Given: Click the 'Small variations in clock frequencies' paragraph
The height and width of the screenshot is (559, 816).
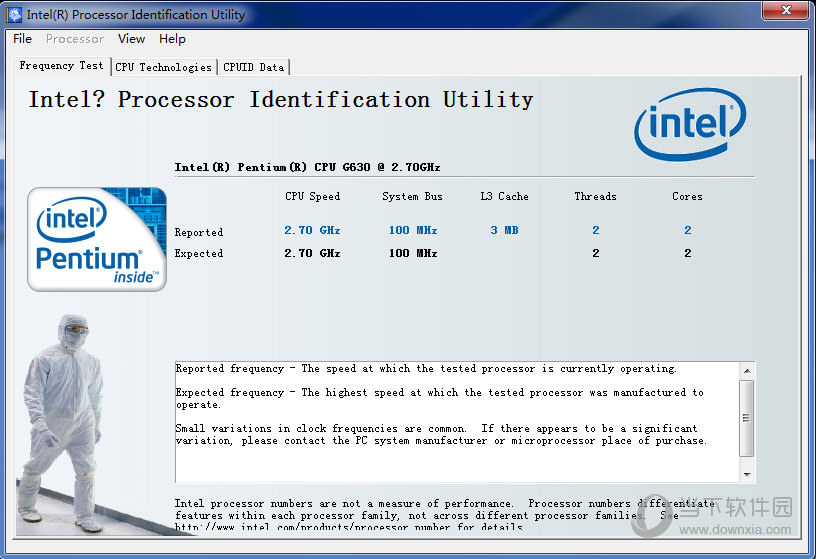Looking at the screenshot, I should click(x=441, y=435).
